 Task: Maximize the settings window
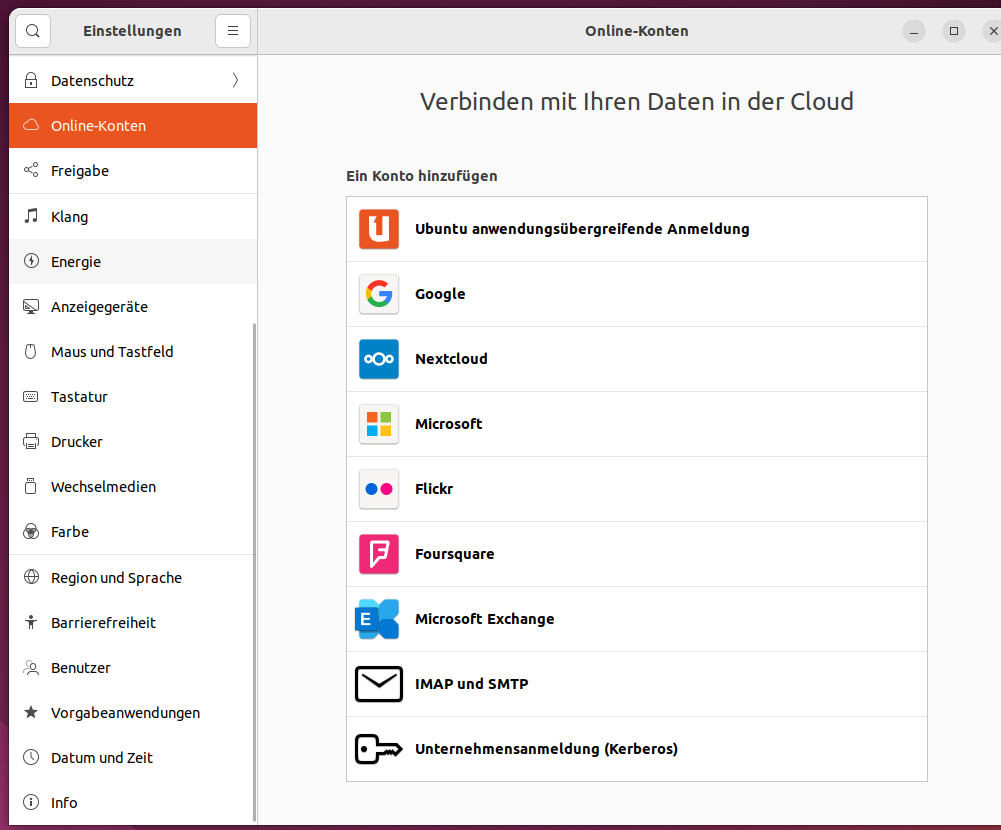coord(954,31)
